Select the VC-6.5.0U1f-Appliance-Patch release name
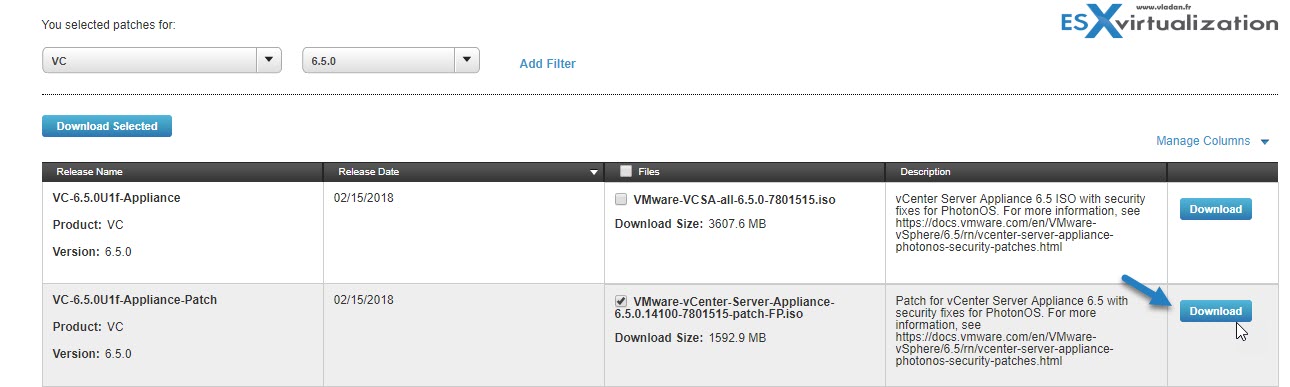Image resolution: width=1290 pixels, height=387 pixels. [x=135, y=300]
